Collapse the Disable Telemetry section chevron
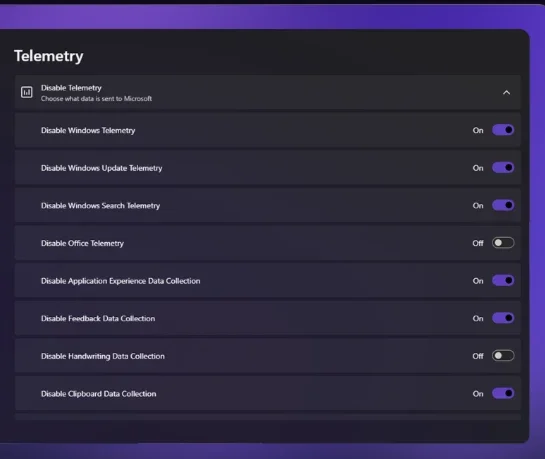Image resolution: width=545 pixels, height=459 pixels. pos(506,93)
